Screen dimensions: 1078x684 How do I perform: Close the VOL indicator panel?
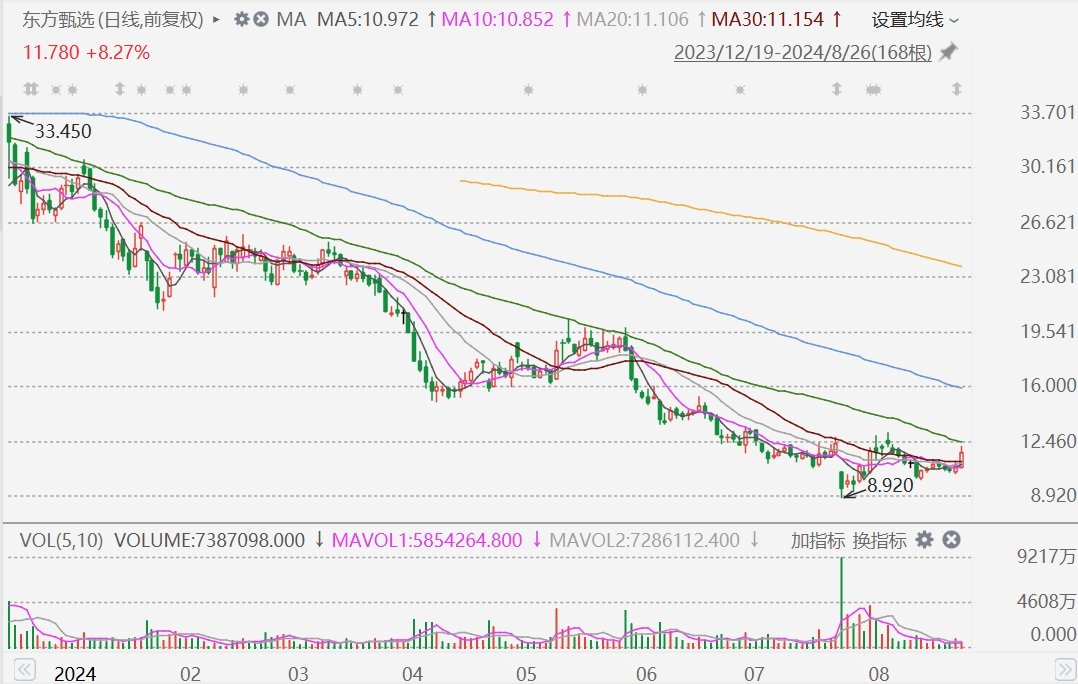(952, 540)
